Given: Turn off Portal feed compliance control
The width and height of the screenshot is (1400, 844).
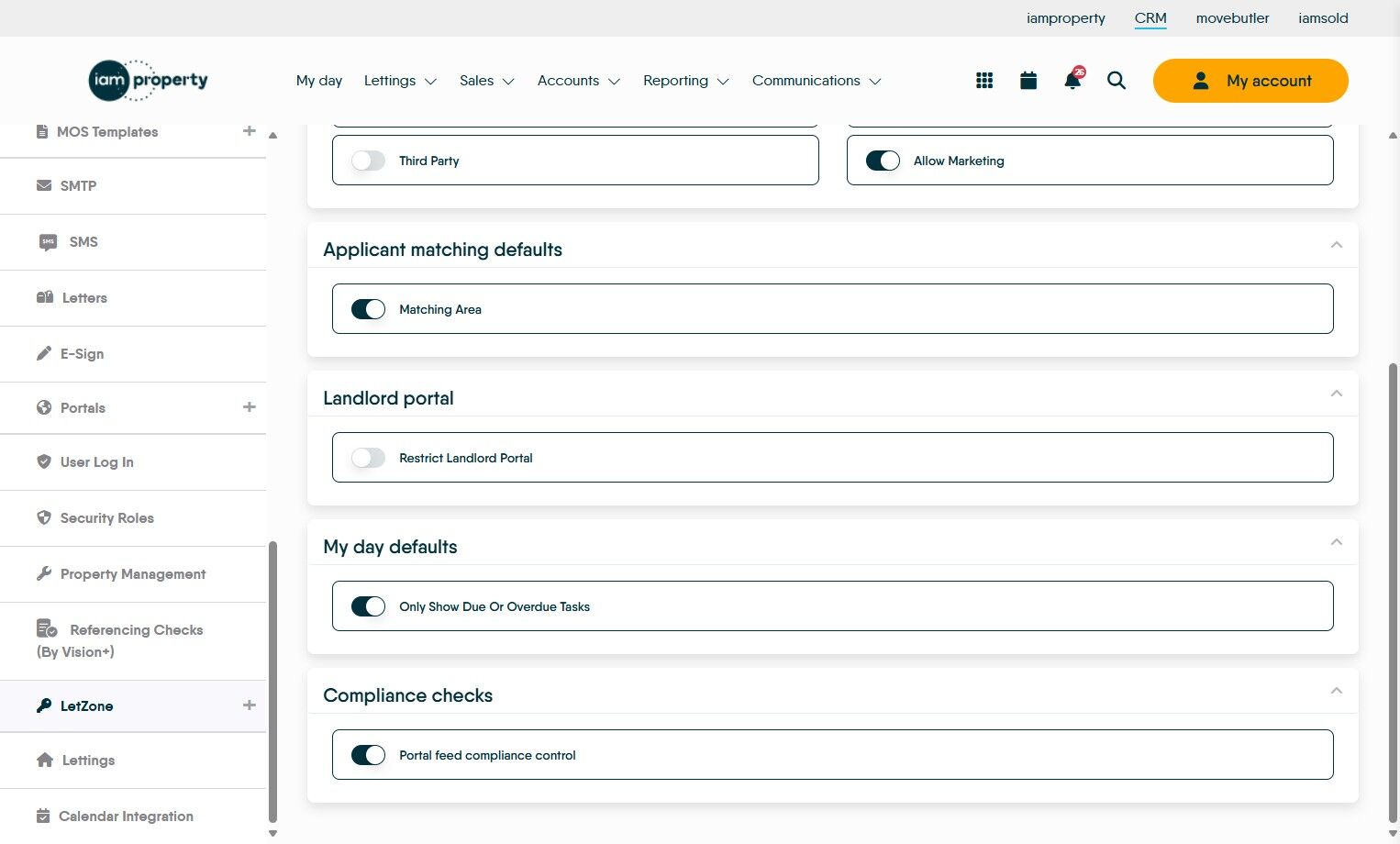Looking at the screenshot, I should [368, 755].
